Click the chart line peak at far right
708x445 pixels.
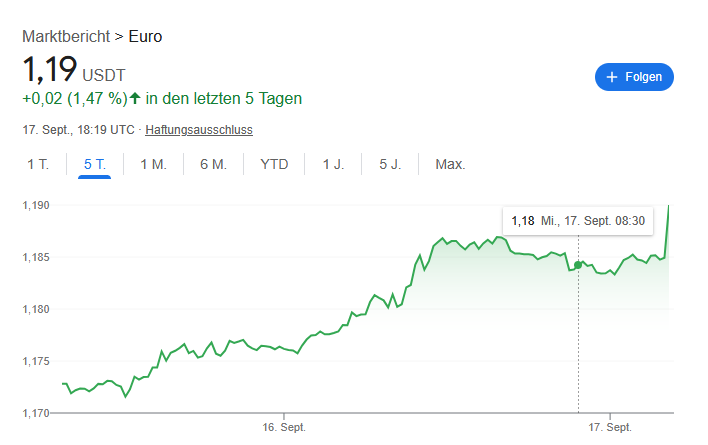coord(668,206)
